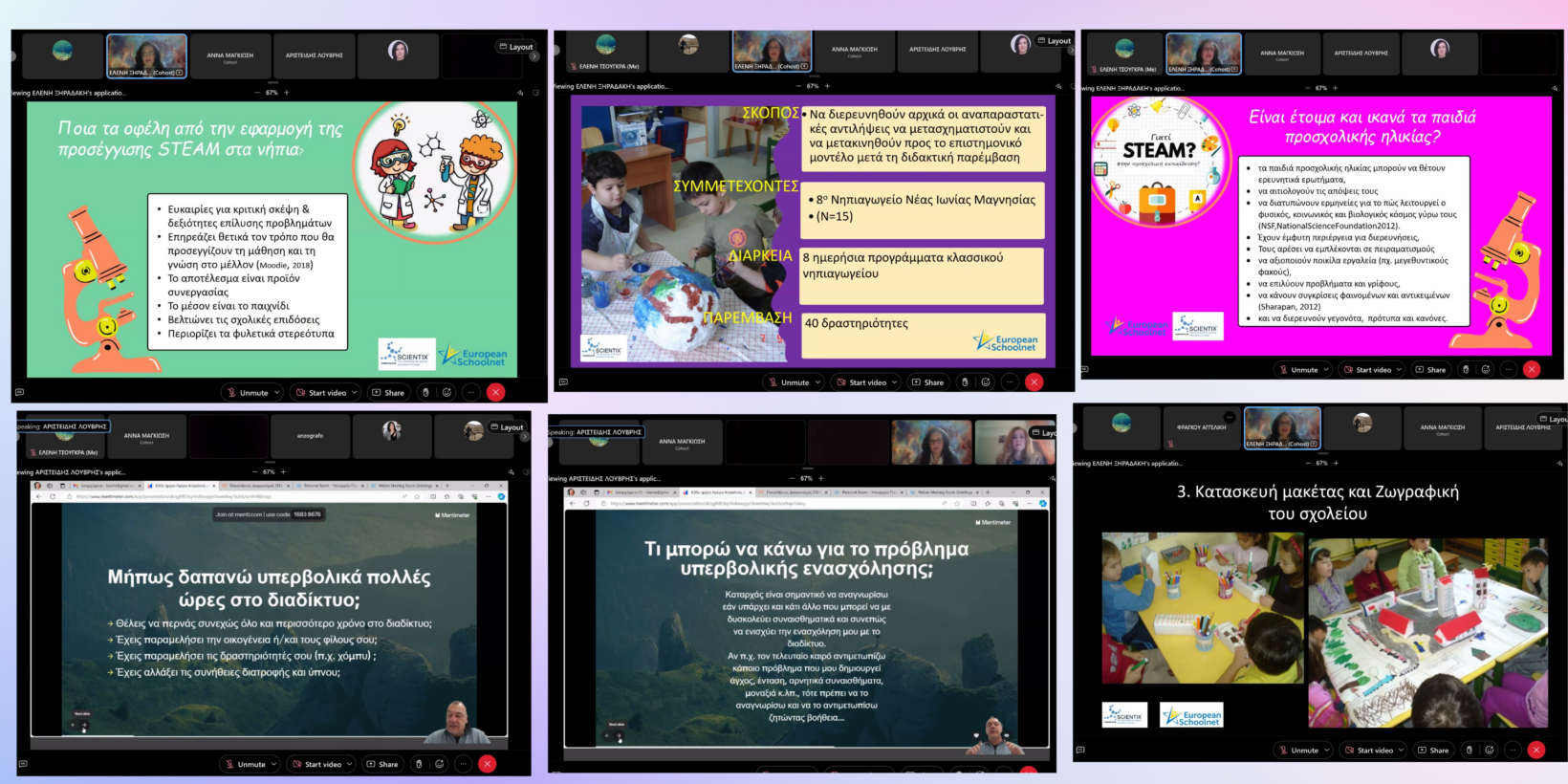The width and height of the screenshot is (1568, 784).
Task: Open the more options ellipsis in the Μήπως δαπανώ window
Action: [463, 764]
